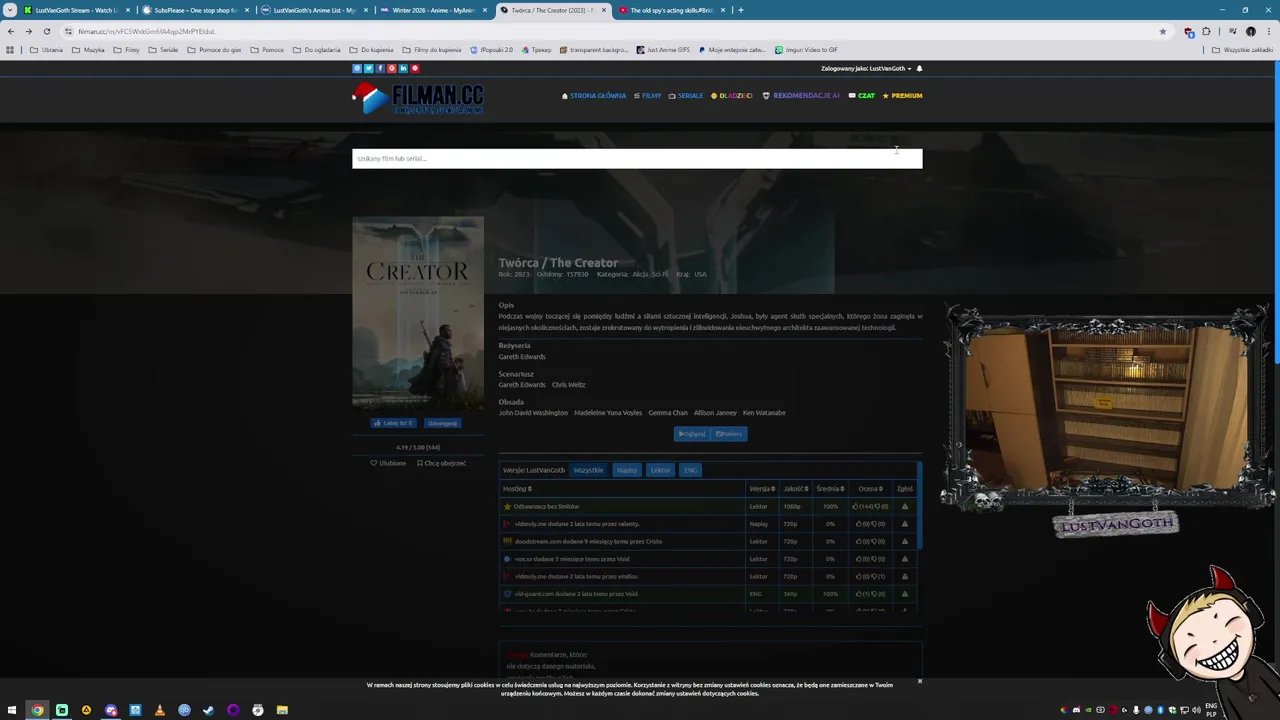1280x720 pixels.
Task: Open new browser tab with plus icon
Action: (x=740, y=10)
